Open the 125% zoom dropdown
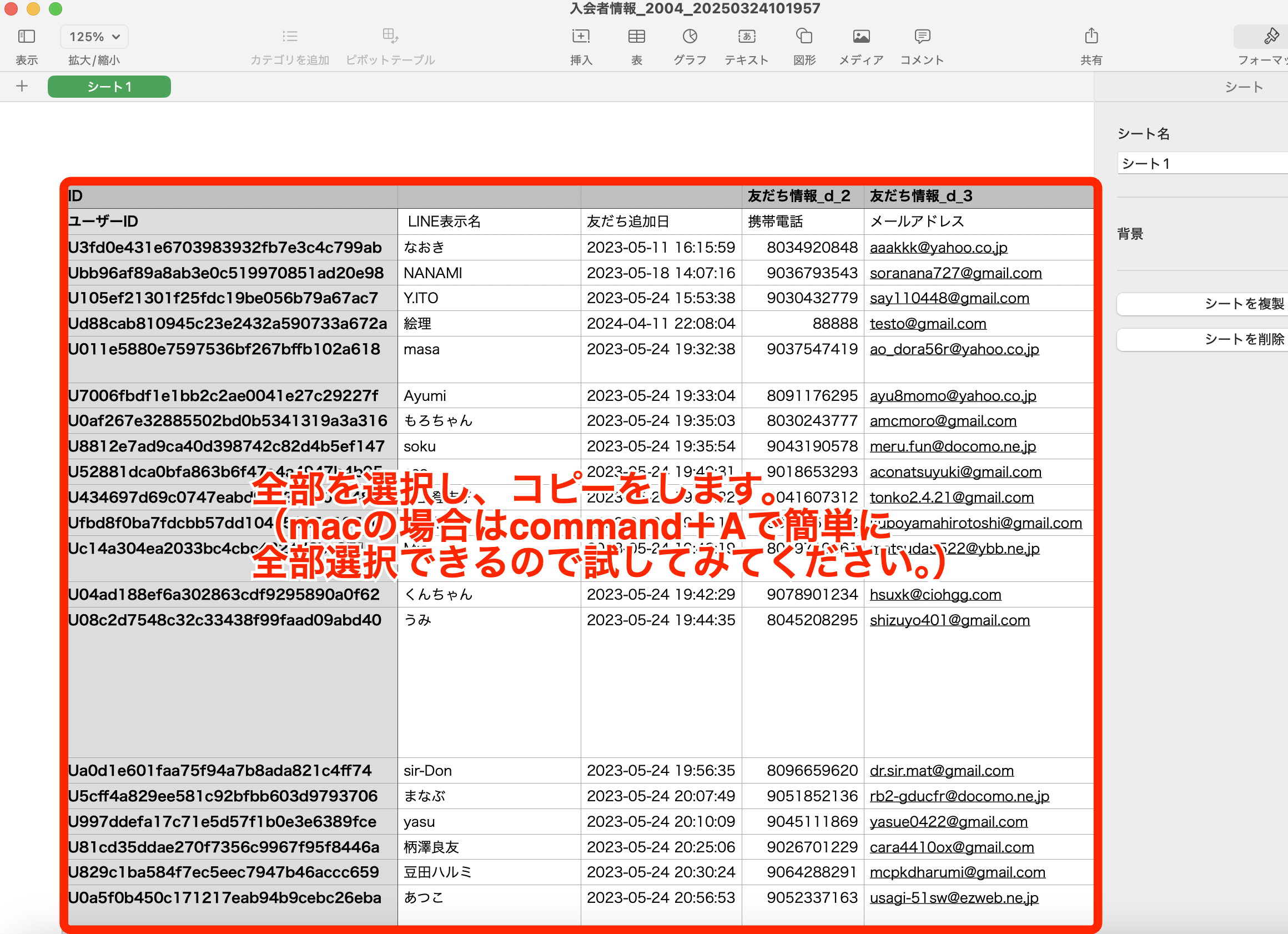1288x934 pixels. 93,36
